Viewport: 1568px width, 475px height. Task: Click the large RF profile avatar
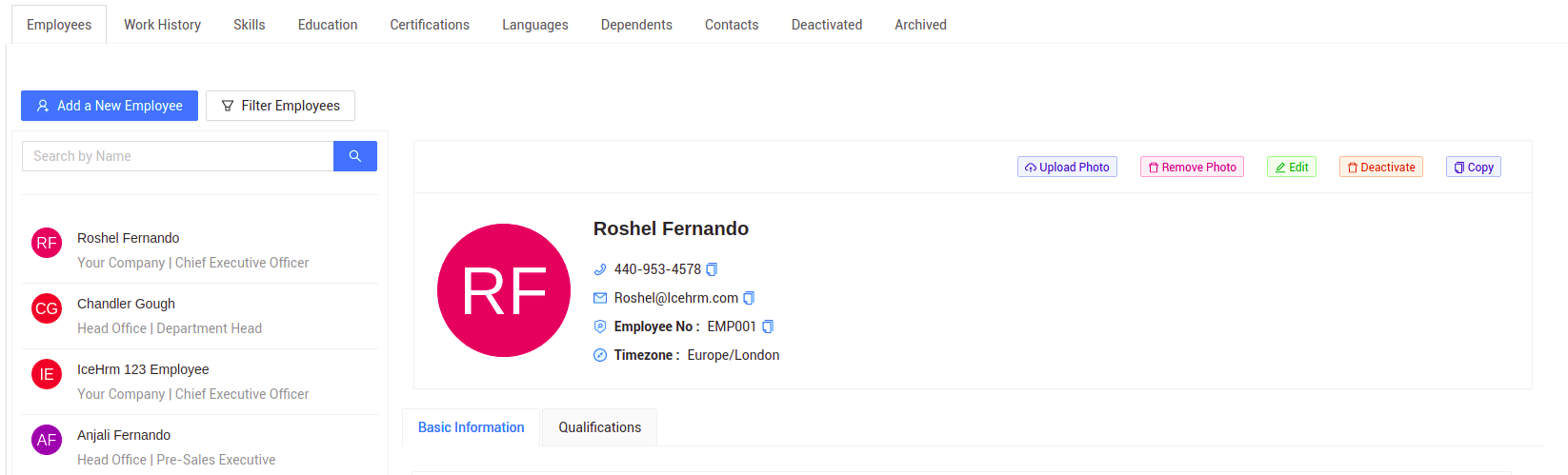pyautogui.click(x=504, y=290)
